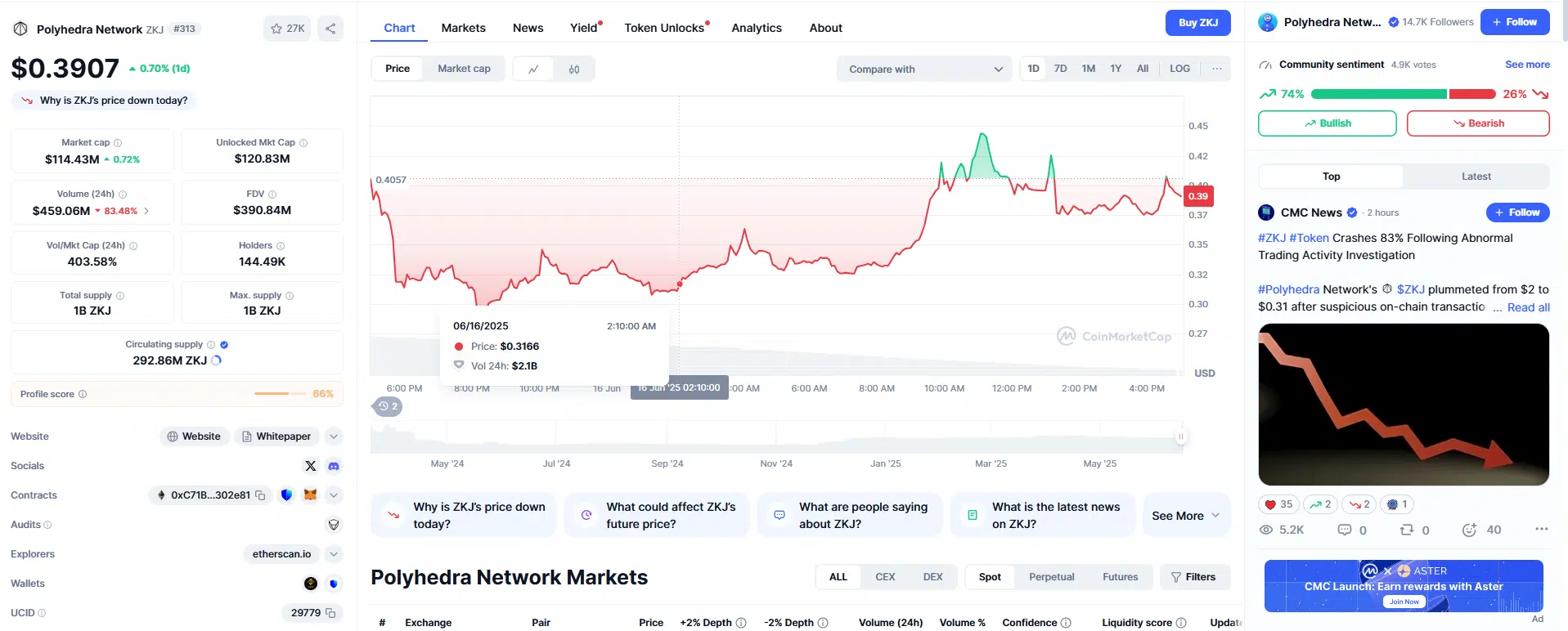Click Read all on CMC News post
The height and width of the screenshot is (631, 1568).
[1528, 307]
